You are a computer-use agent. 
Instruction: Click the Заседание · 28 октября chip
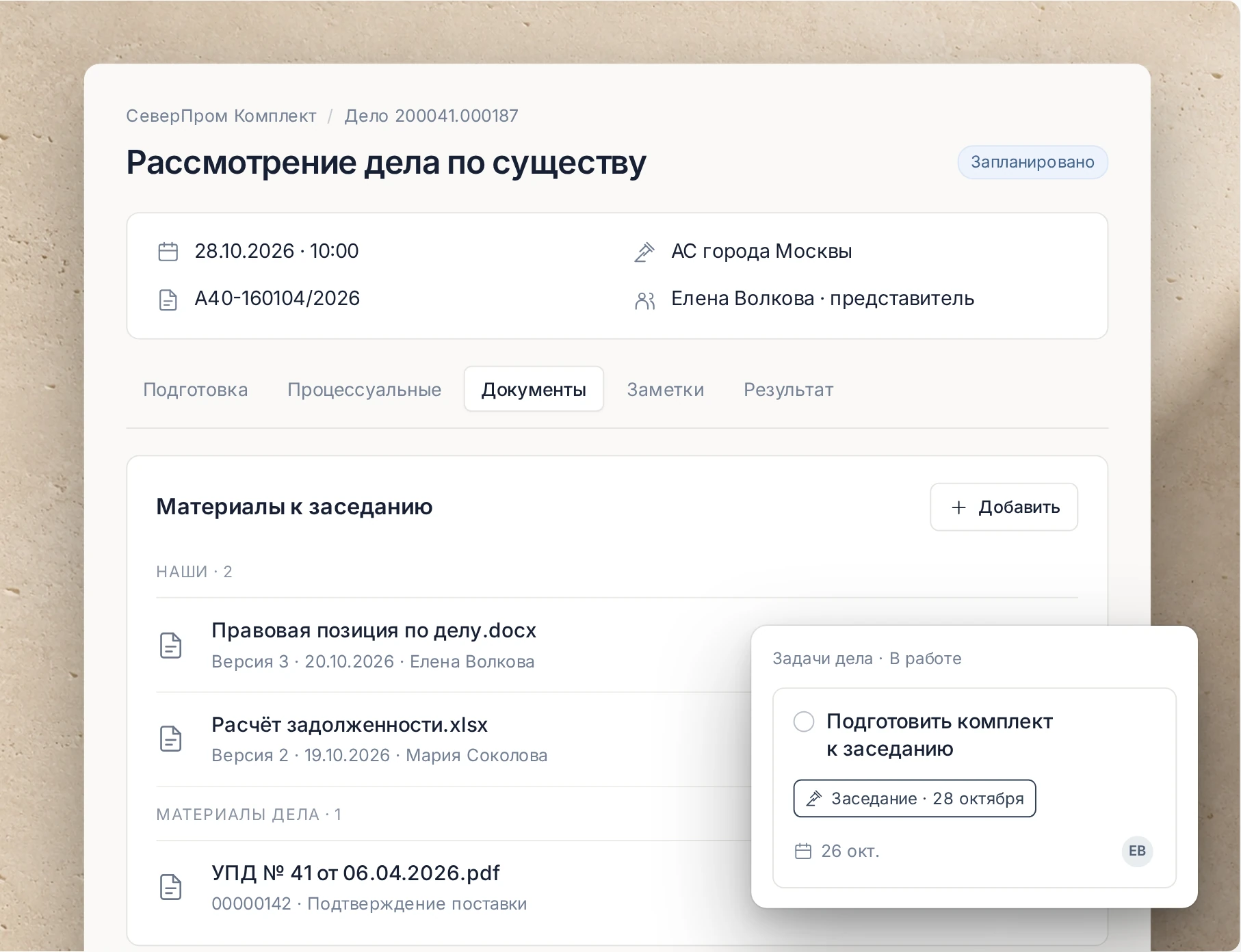[915, 798]
